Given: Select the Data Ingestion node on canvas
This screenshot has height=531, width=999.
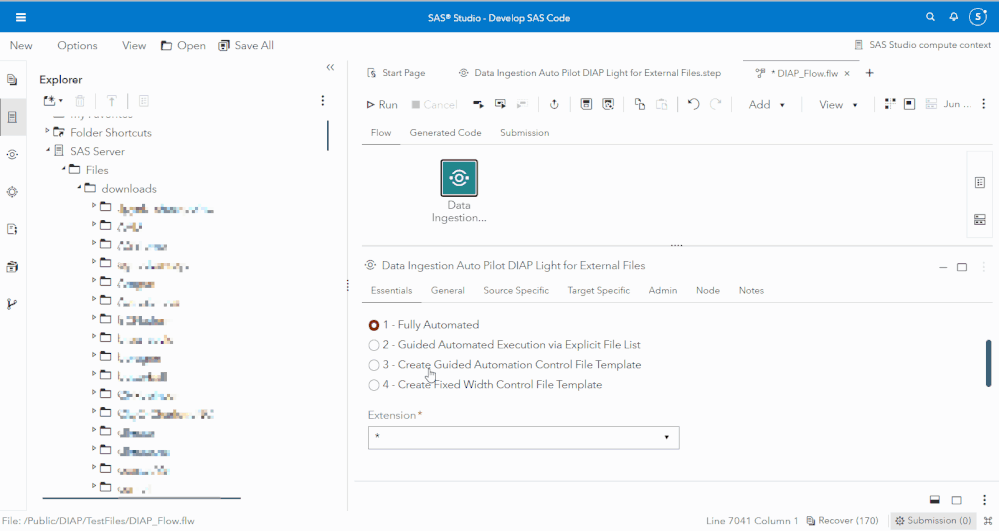Looking at the screenshot, I should (459, 178).
